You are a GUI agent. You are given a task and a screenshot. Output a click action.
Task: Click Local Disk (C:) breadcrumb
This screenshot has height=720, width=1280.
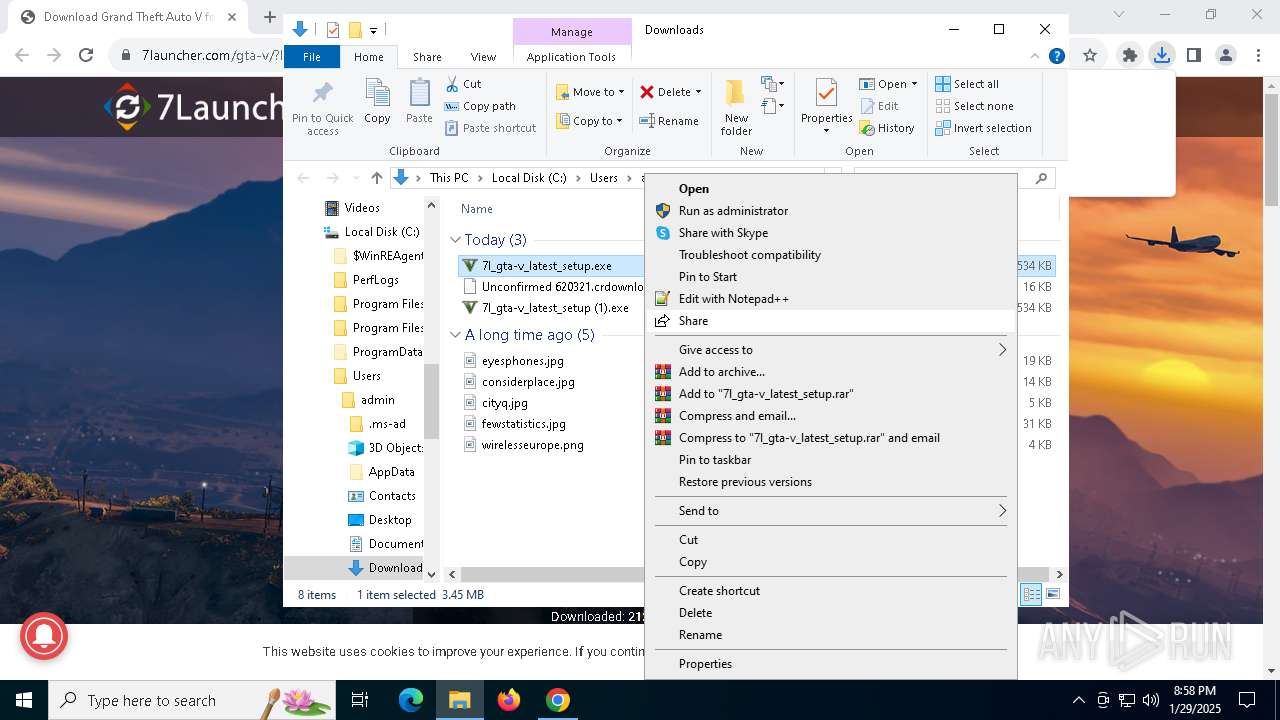529,178
